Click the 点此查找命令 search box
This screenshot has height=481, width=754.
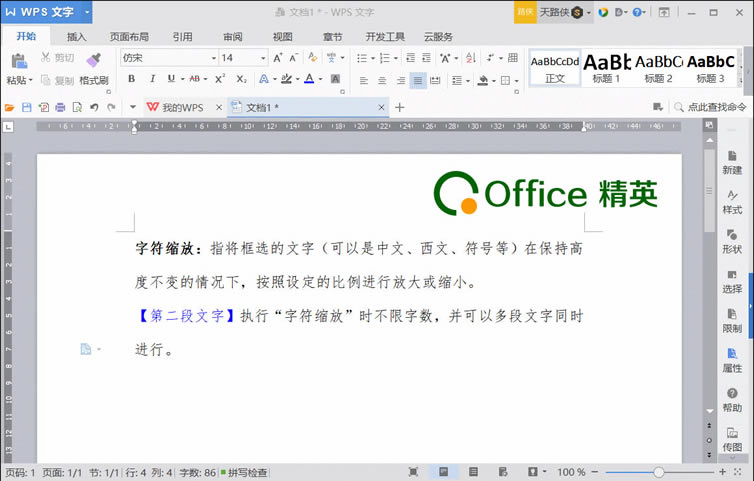pyautogui.click(x=710, y=107)
